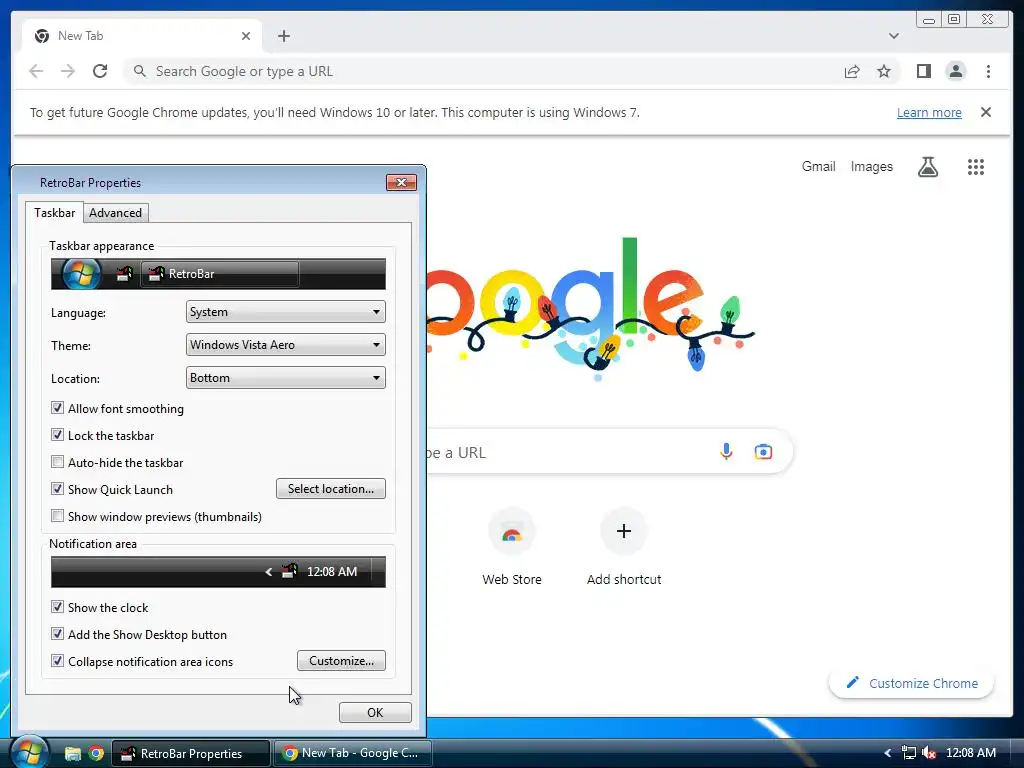This screenshot has width=1024, height=768.
Task: Click the network tray icon
Action: pos(908,753)
